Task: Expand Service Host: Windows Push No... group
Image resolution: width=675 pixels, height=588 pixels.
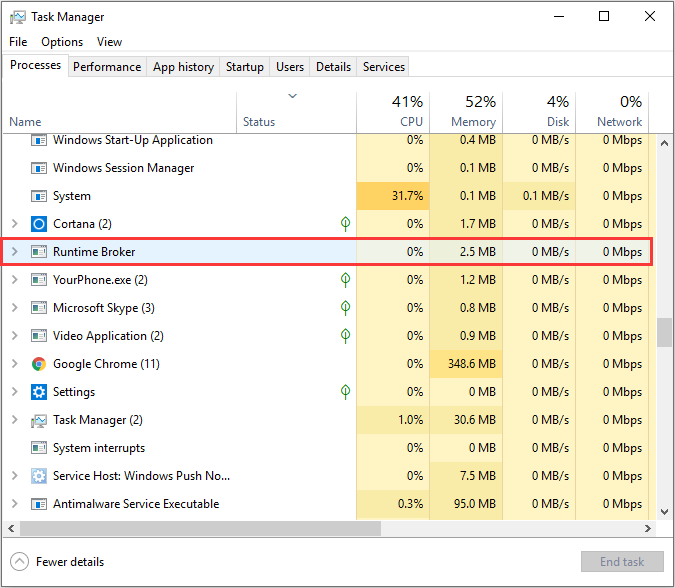Action: (15, 476)
